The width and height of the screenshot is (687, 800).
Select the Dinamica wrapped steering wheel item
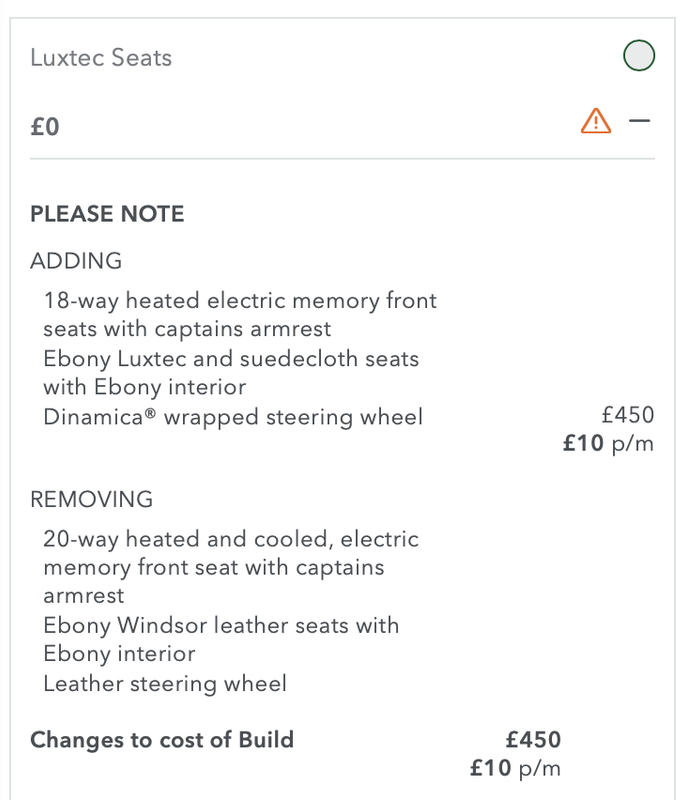coord(233,417)
